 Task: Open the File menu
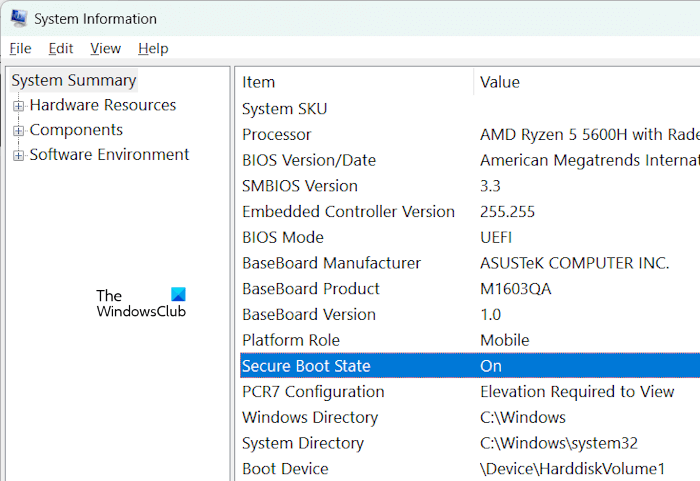(20, 48)
